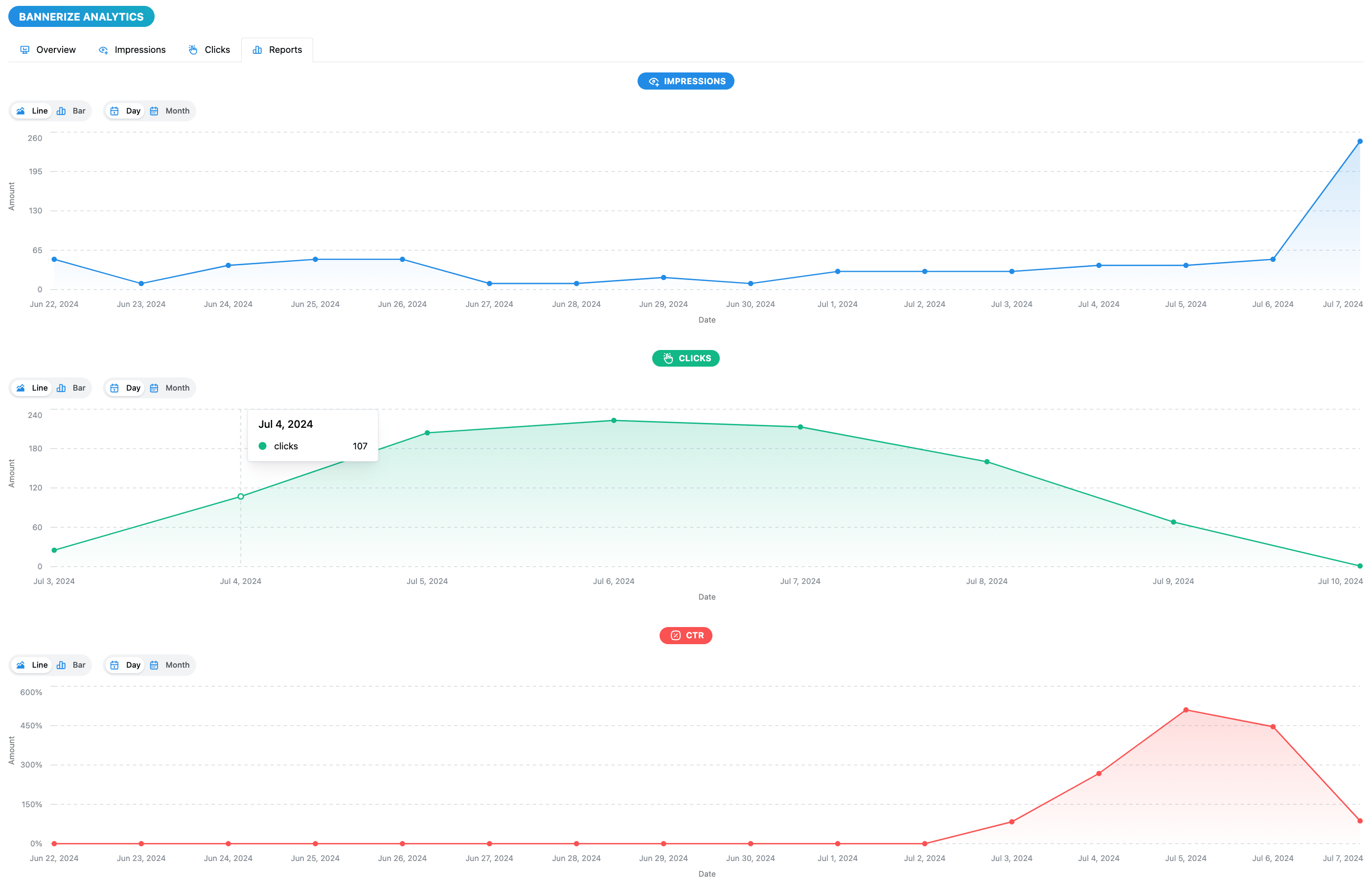Click Clicks chart Jul 6, 2024 peak point
Image resolution: width=1372 pixels, height=885 pixels.
614,420
